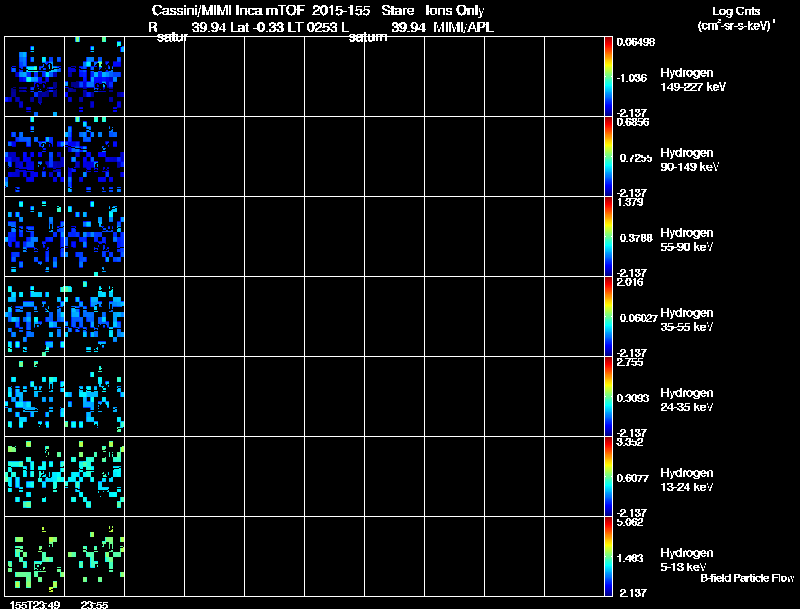Select the '0.06498' color scale maximum
This screenshot has height=609, width=800.
(x=636, y=42)
